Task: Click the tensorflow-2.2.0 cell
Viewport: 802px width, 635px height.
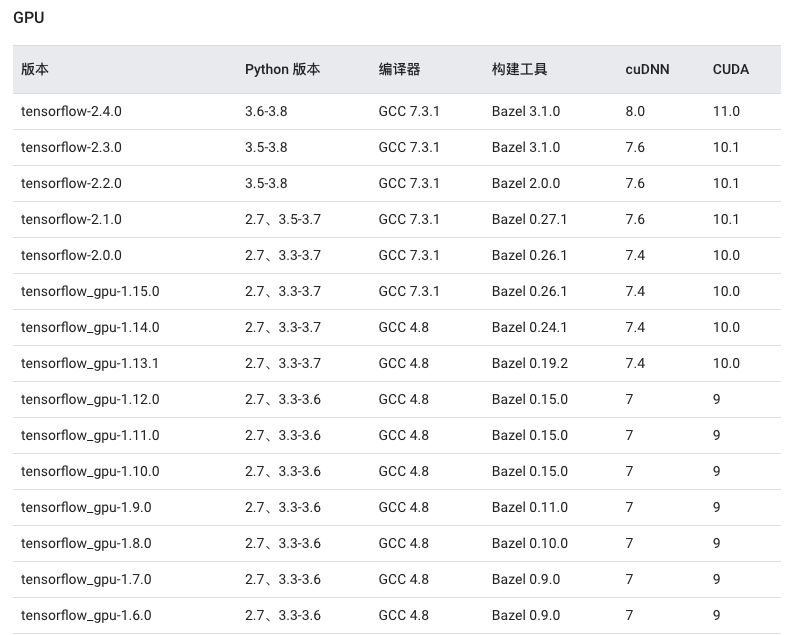Action: 71,183
